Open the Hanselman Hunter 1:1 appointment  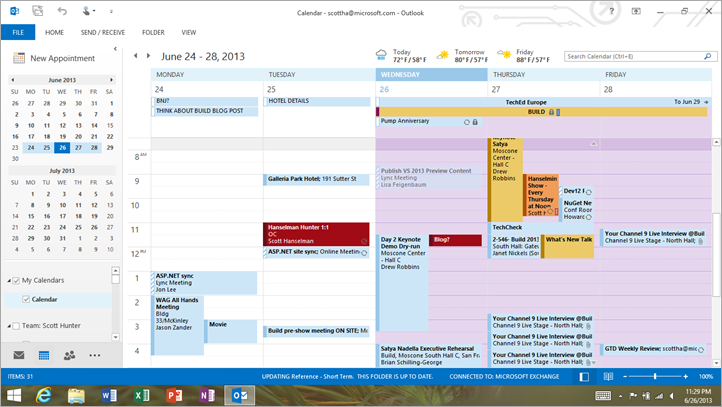tap(316, 234)
